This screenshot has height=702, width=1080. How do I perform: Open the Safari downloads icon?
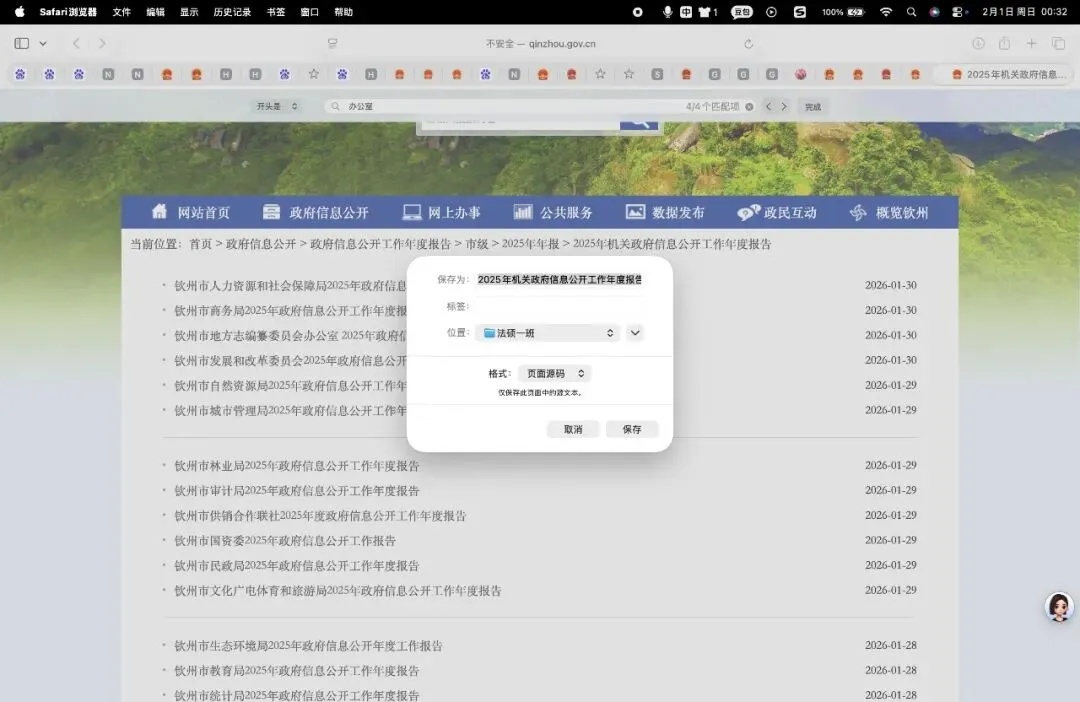pyautogui.click(x=978, y=43)
